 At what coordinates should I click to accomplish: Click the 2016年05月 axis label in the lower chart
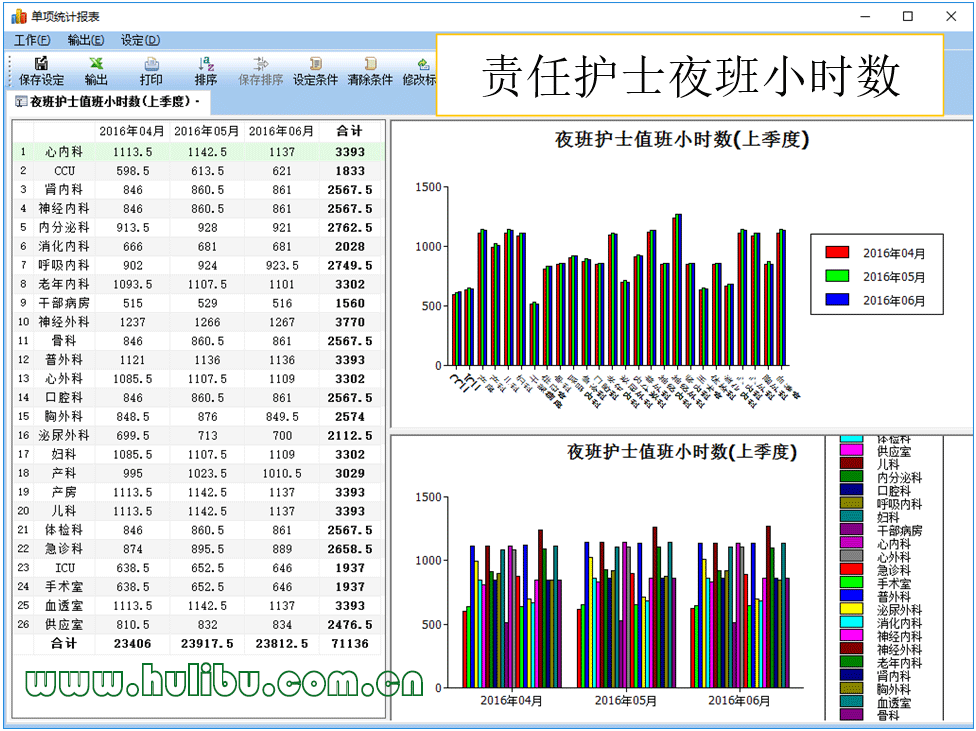[x=625, y=700]
